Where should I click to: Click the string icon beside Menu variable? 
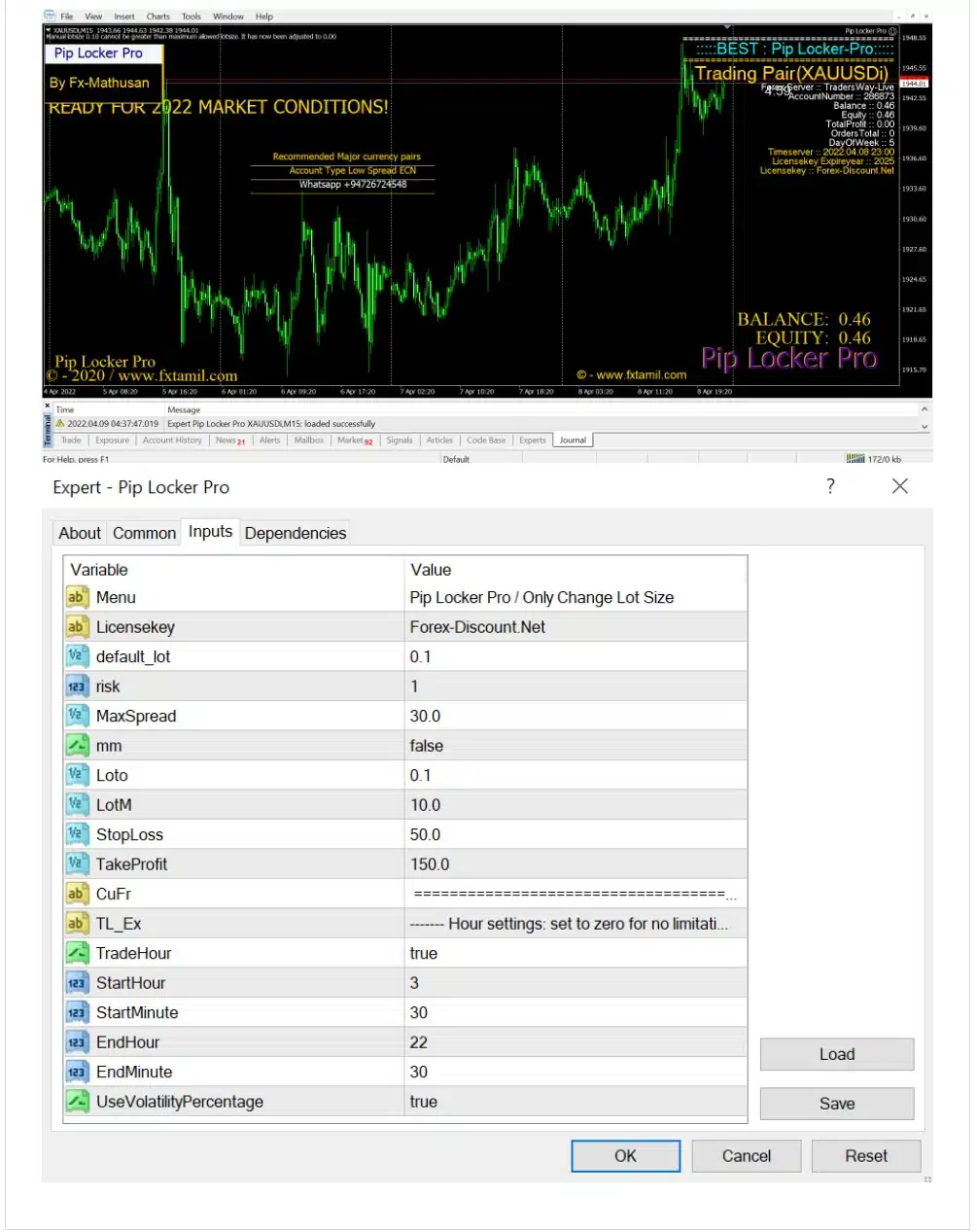tap(76, 597)
